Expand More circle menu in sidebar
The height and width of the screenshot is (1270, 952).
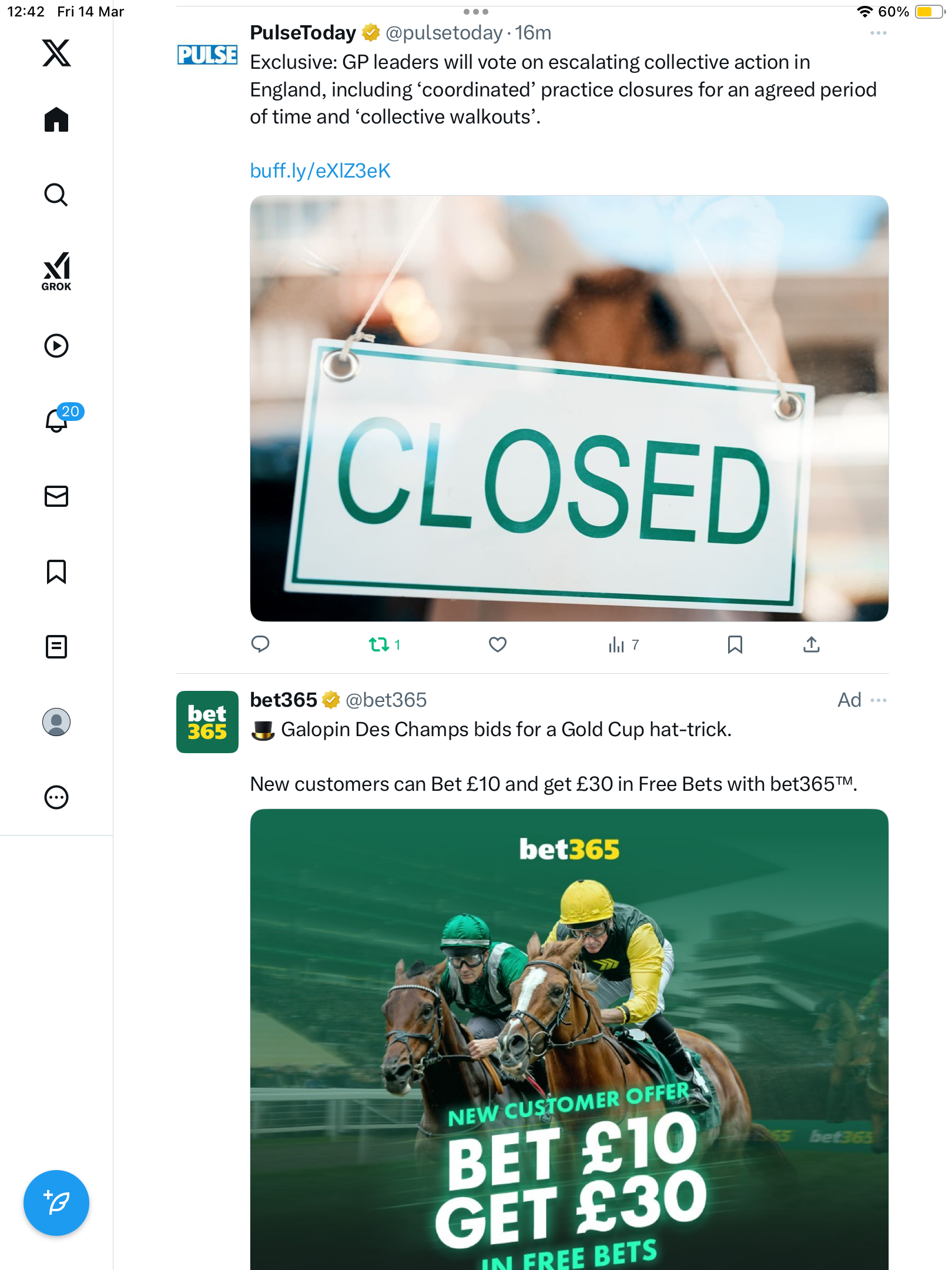pyautogui.click(x=56, y=797)
